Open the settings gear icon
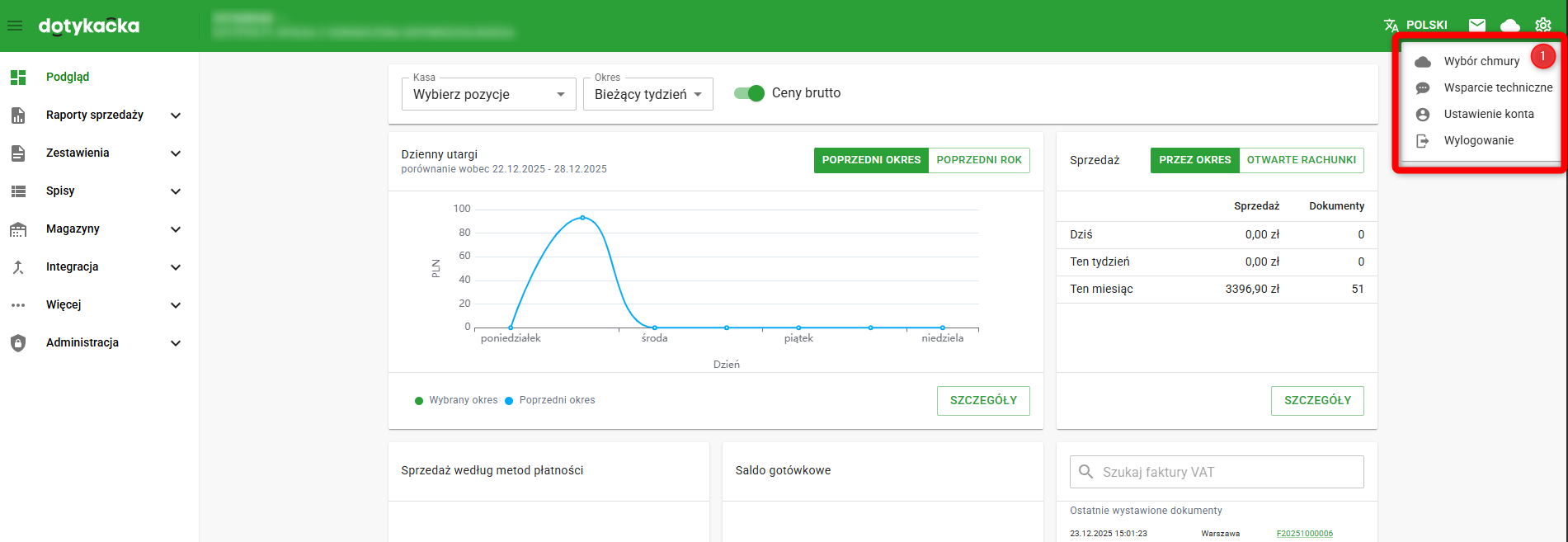The width and height of the screenshot is (1568, 542). [x=1543, y=26]
